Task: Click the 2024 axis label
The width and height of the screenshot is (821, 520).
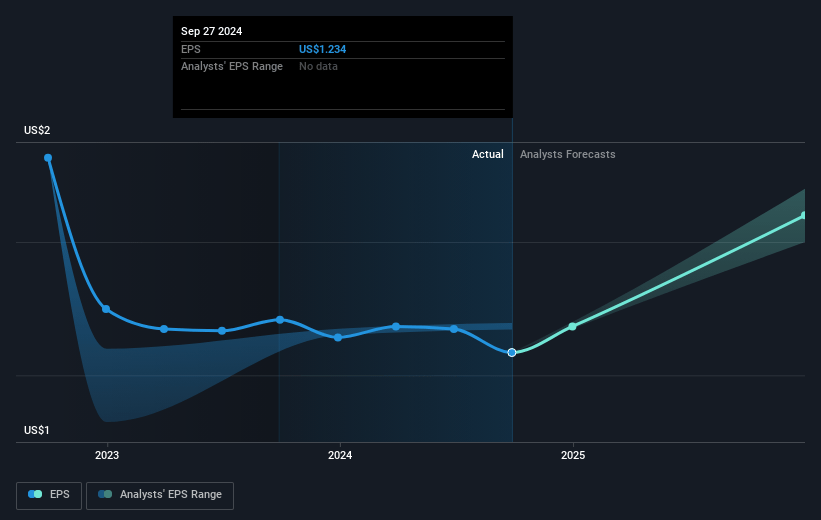Action: coord(340,455)
